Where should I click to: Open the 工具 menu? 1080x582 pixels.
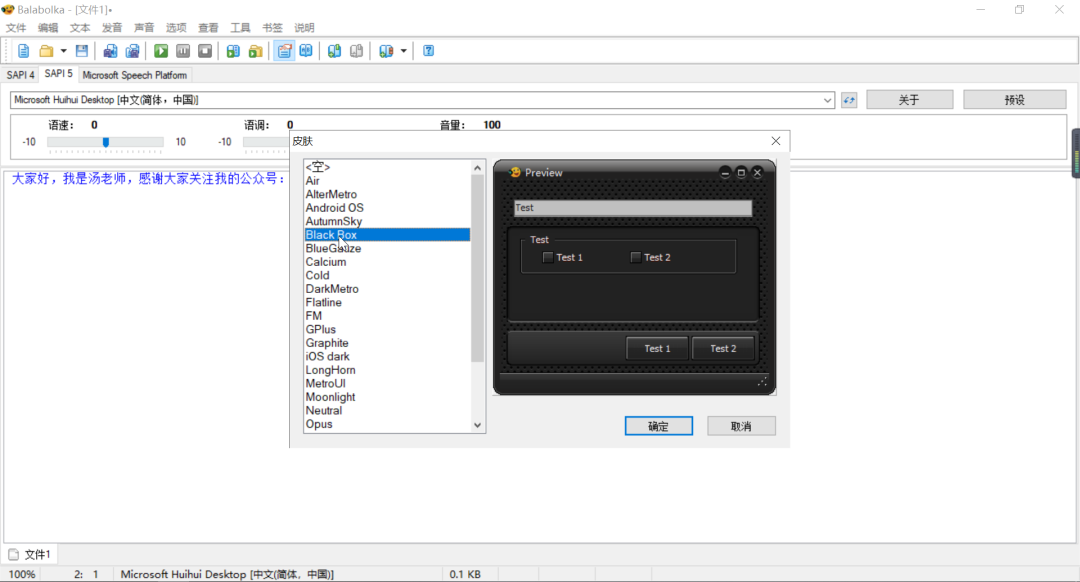(240, 28)
